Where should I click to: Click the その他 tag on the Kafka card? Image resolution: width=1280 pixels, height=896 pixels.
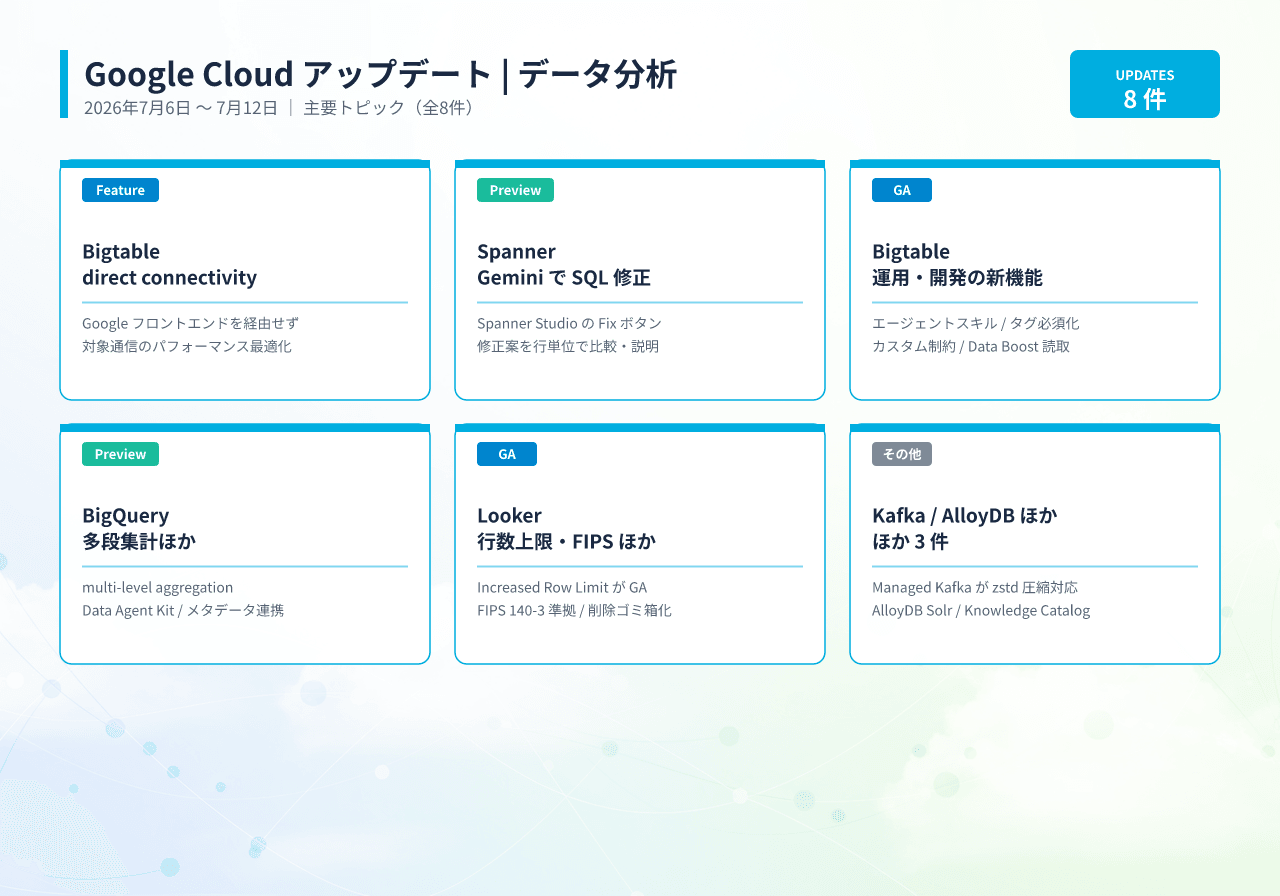click(x=902, y=454)
